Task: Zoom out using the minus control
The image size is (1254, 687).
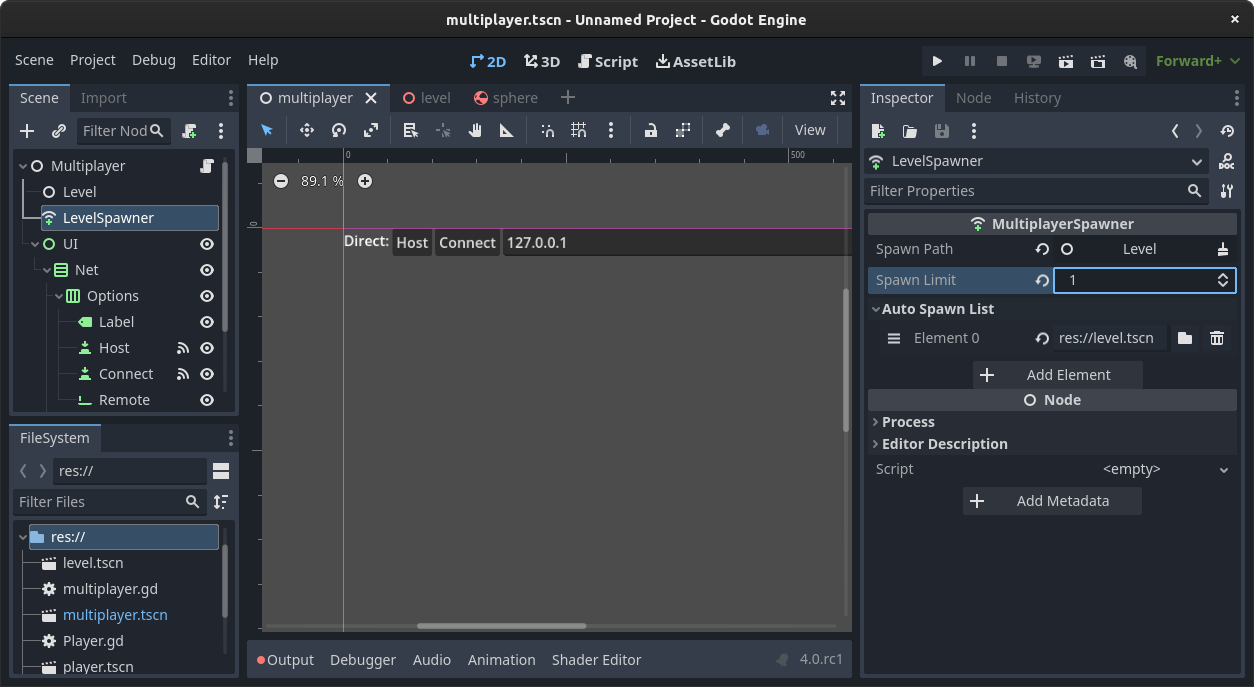Action: [x=281, y=181]
